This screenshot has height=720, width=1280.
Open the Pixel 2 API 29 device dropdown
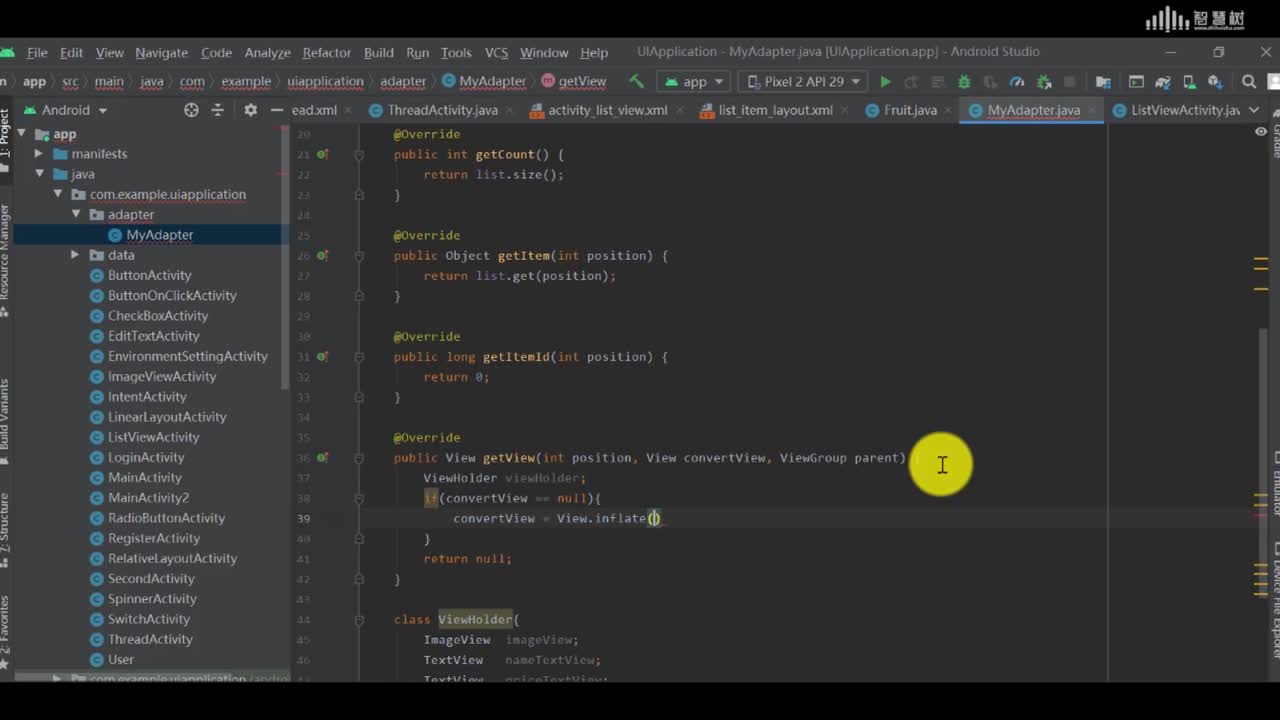tap(801, 81)
